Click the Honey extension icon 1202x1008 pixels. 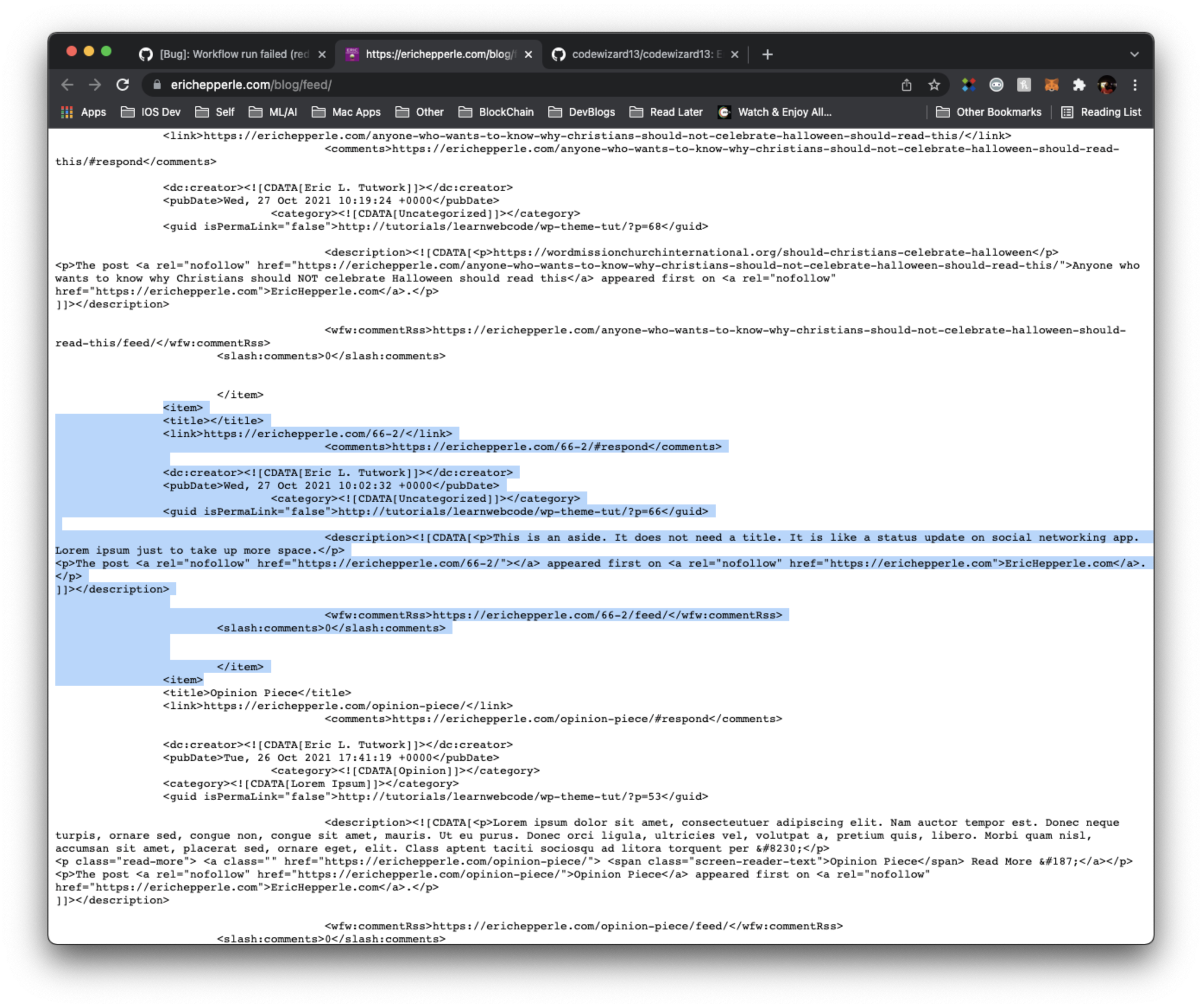[x=1024, y=85]
